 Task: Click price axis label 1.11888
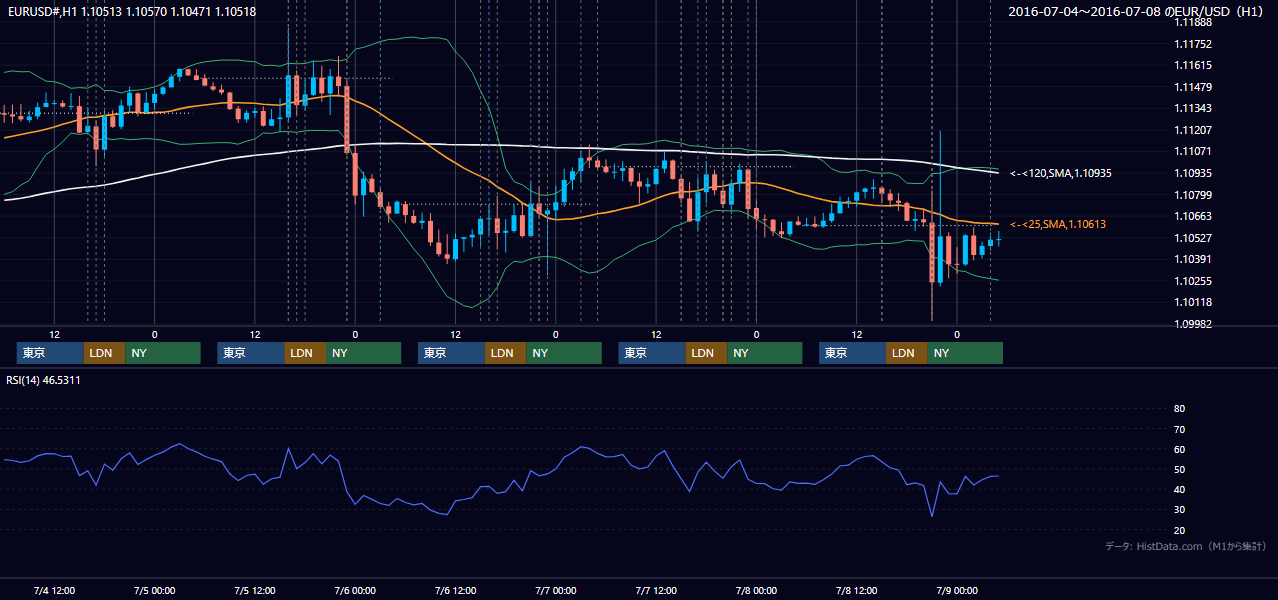[1193, 22]
